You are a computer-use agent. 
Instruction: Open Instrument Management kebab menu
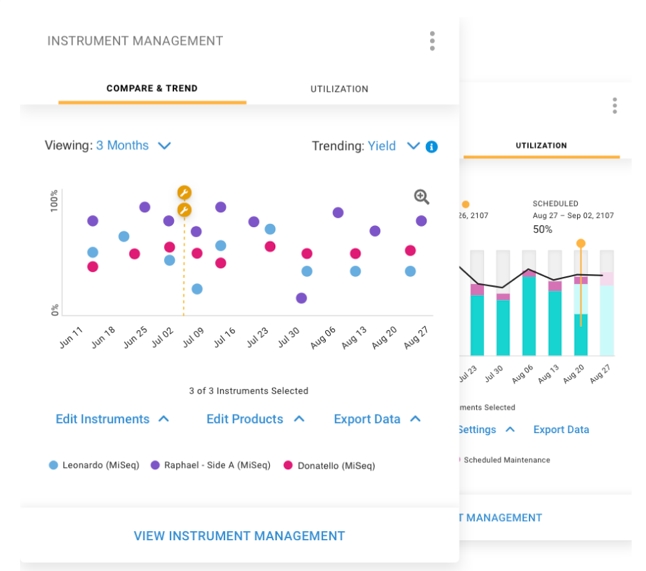pyautogui.click(x=432, y=41)
